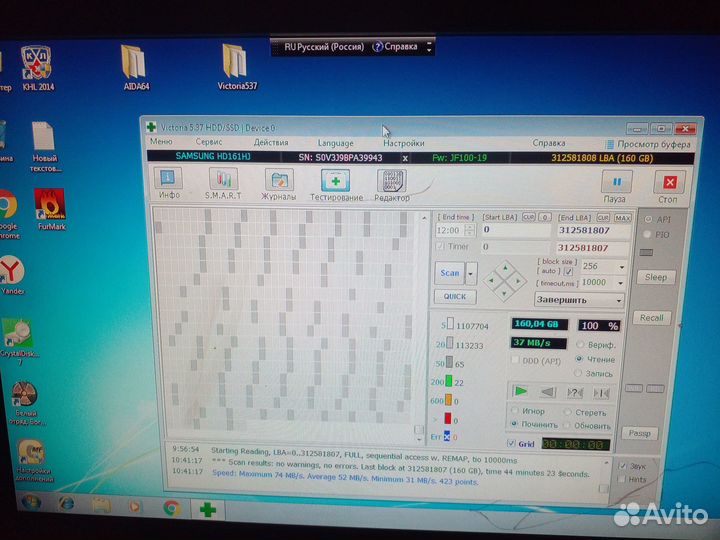This screenshot has height=540, width=720.
Task: Select Обновить refresh action radio
Action: point(567,425)
